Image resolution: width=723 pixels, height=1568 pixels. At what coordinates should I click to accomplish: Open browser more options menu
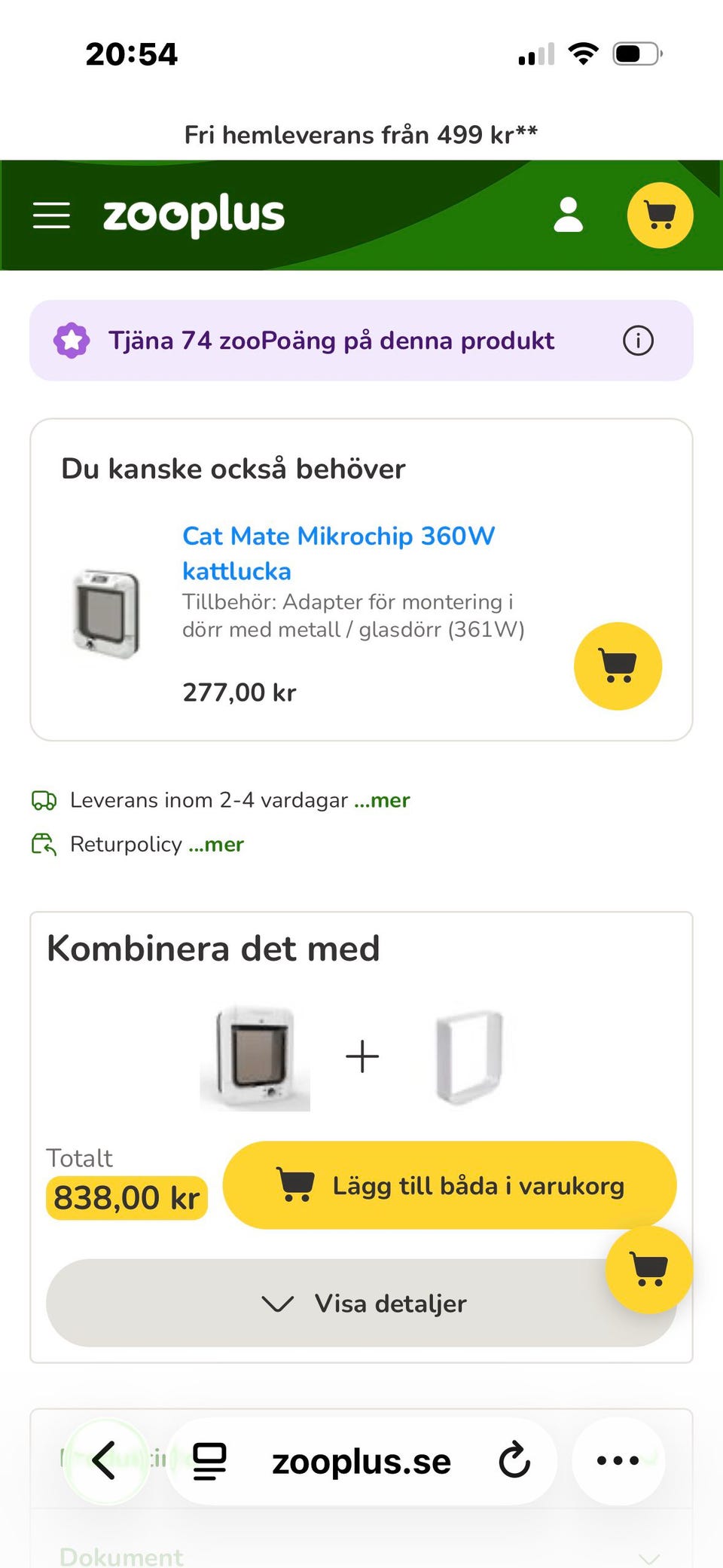point(618,1460)
